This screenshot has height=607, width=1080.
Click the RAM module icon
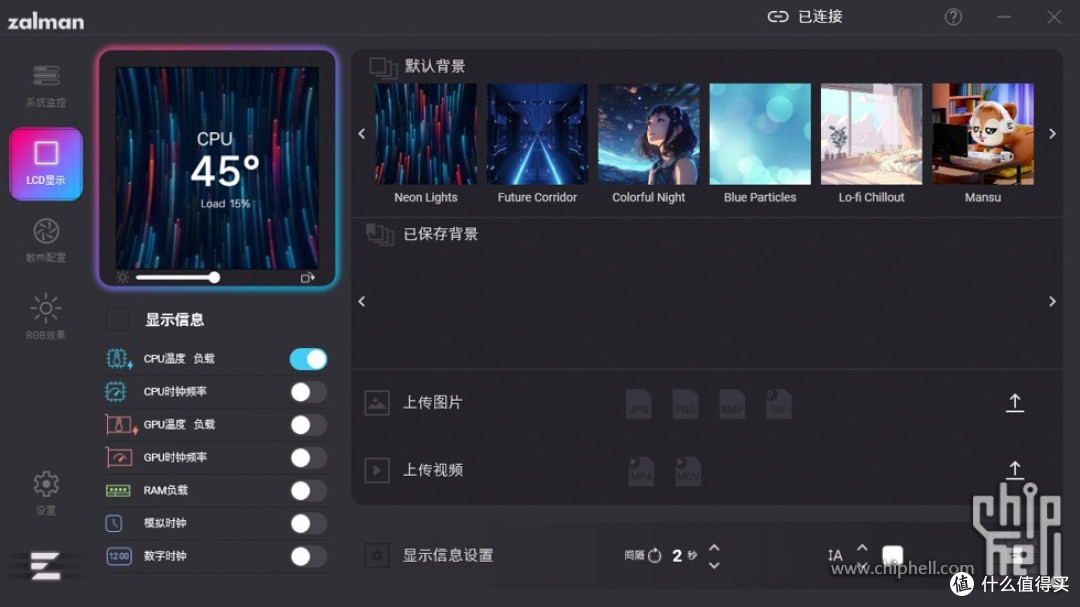(x=118, y=491)
